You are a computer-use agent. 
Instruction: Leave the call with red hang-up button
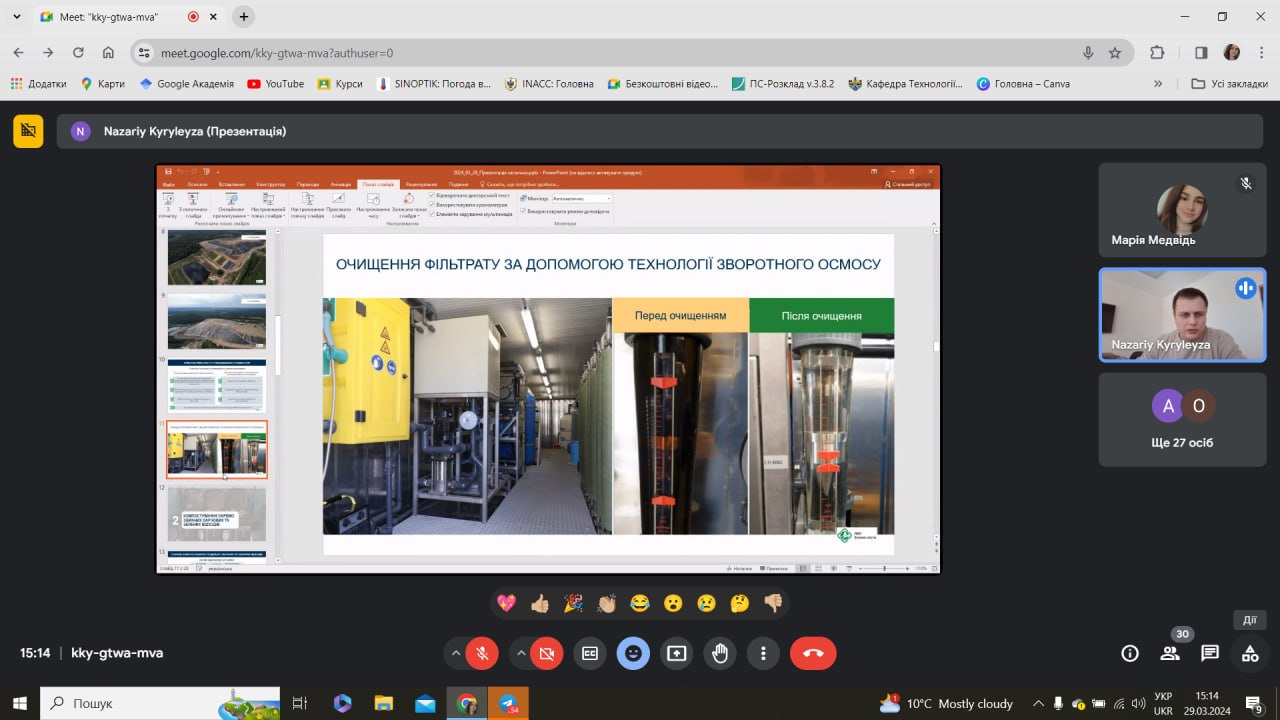pos(813,653)
